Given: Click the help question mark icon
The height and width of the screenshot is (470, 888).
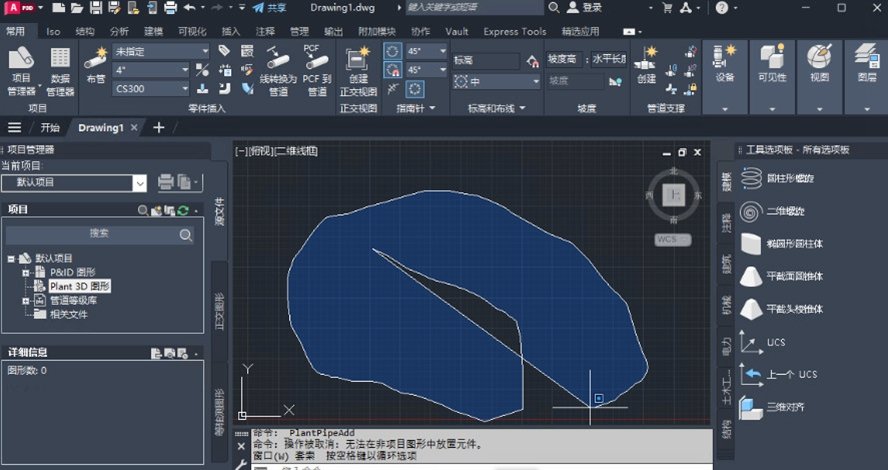Looking at the screenshot, I should tap(722, 8).
